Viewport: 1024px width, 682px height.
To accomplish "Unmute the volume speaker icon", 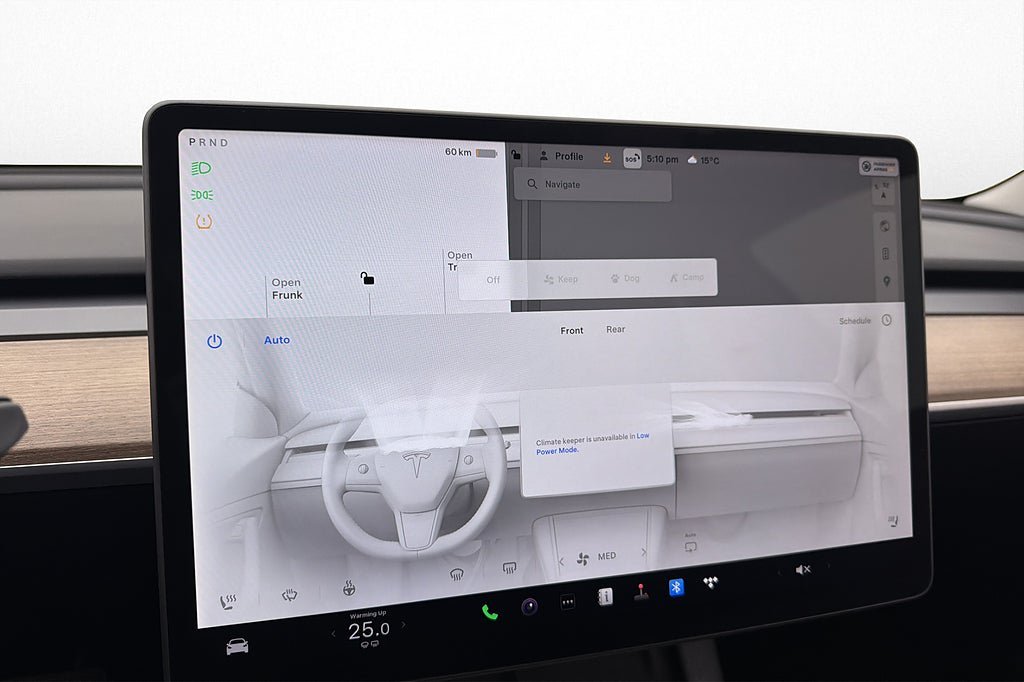I will pos(802,569).
